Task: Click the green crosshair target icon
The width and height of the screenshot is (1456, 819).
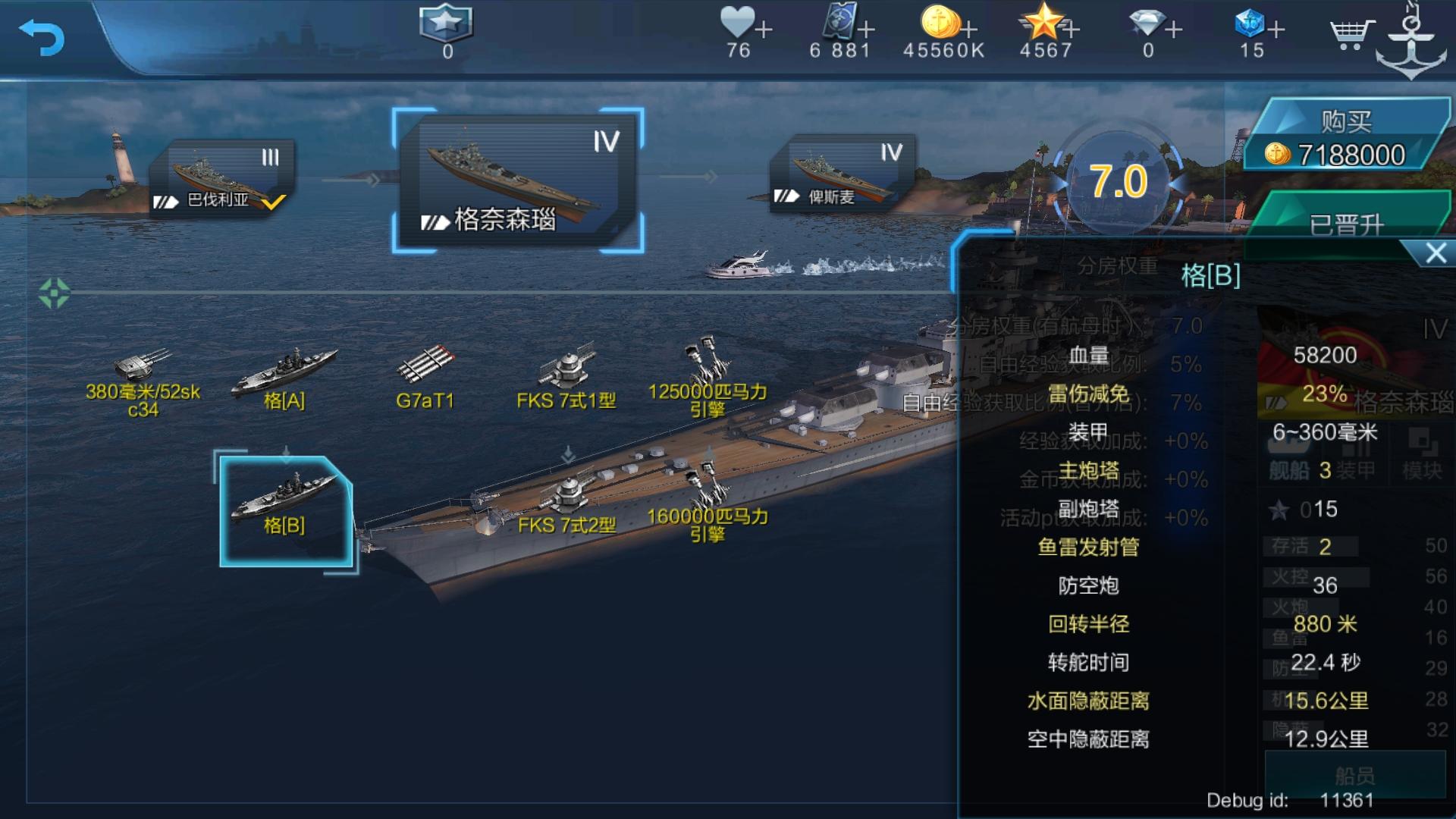Action: (x=54, y=293)
